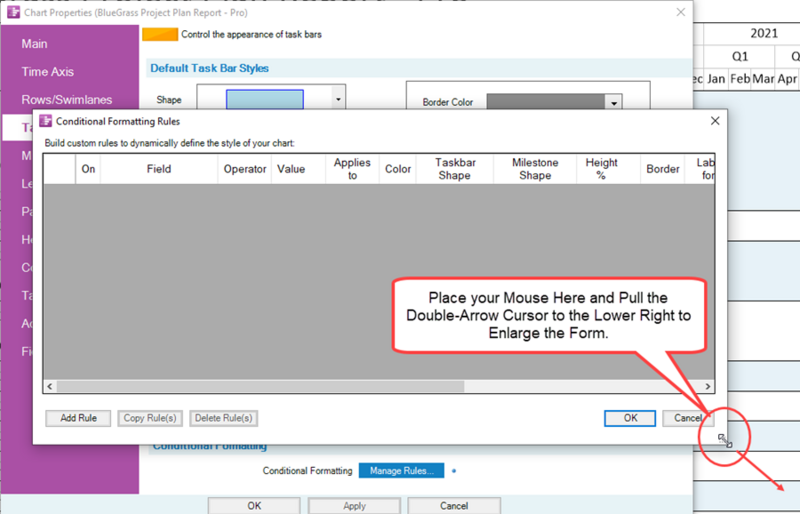Click the gray Border Color swatch
The height and width of the screenshot is (514, 800).
[546, 102]
